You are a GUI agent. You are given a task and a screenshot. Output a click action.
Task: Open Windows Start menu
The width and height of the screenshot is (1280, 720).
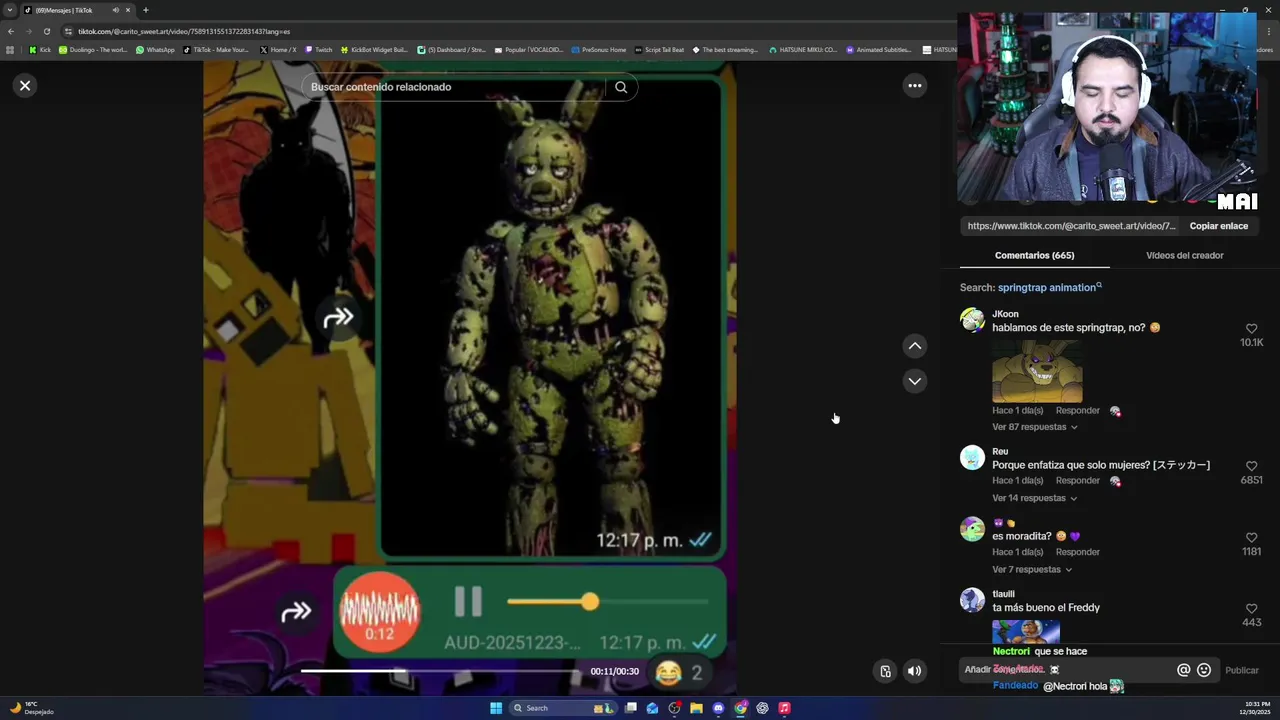coord(496,708)
